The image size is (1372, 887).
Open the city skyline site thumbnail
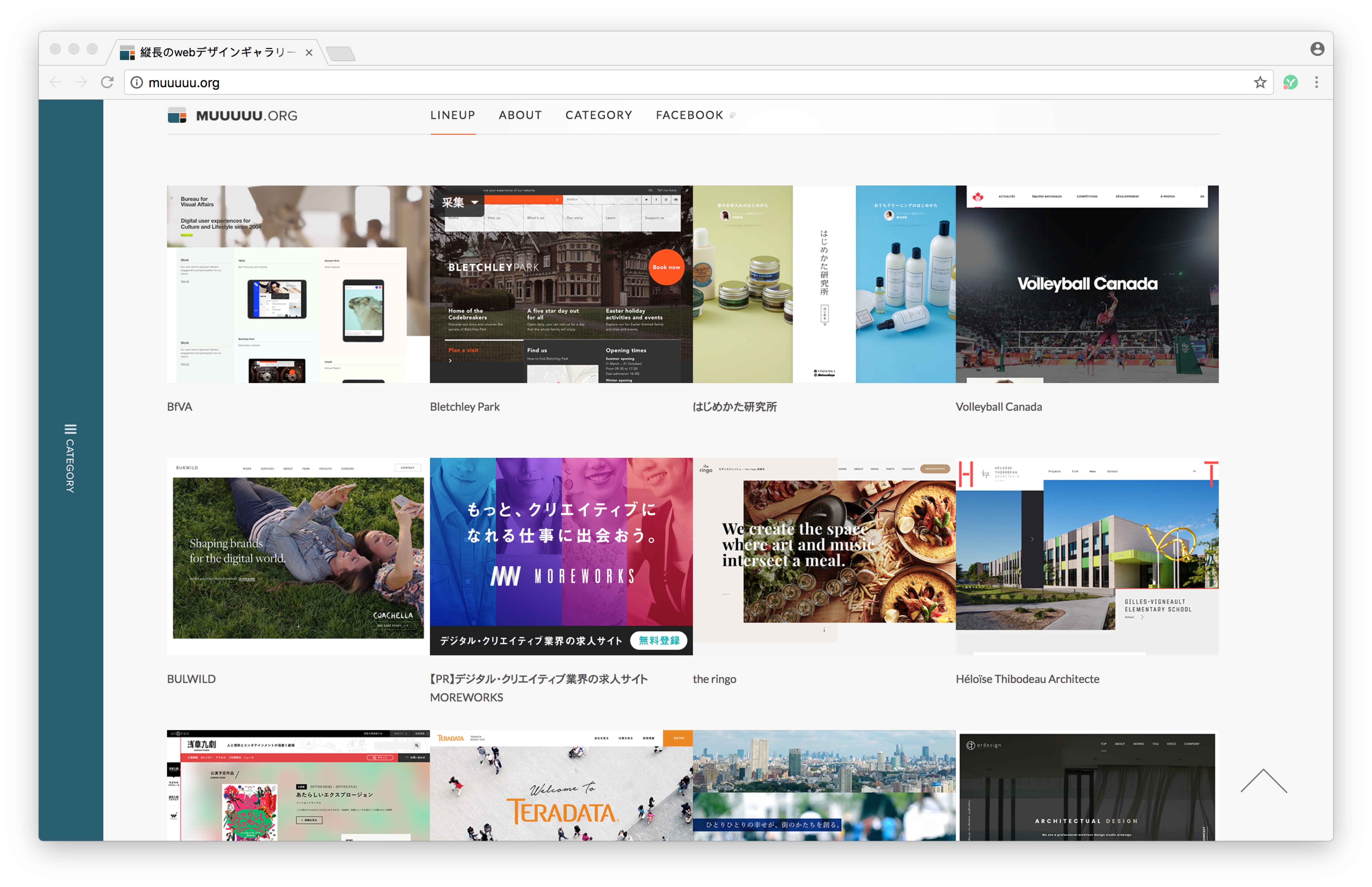click(824, 786)
